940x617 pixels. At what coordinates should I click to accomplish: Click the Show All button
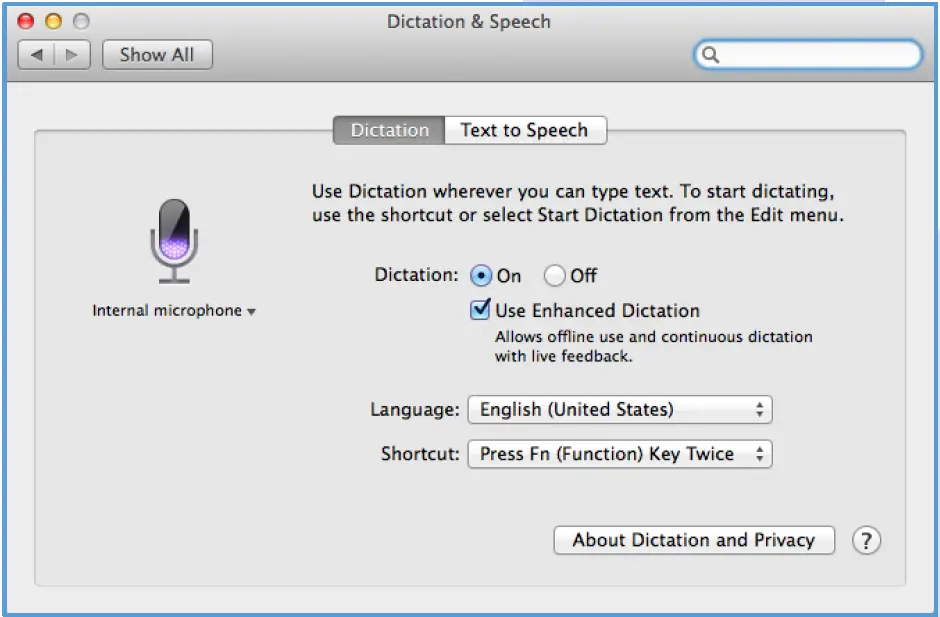tap(157, 54)
